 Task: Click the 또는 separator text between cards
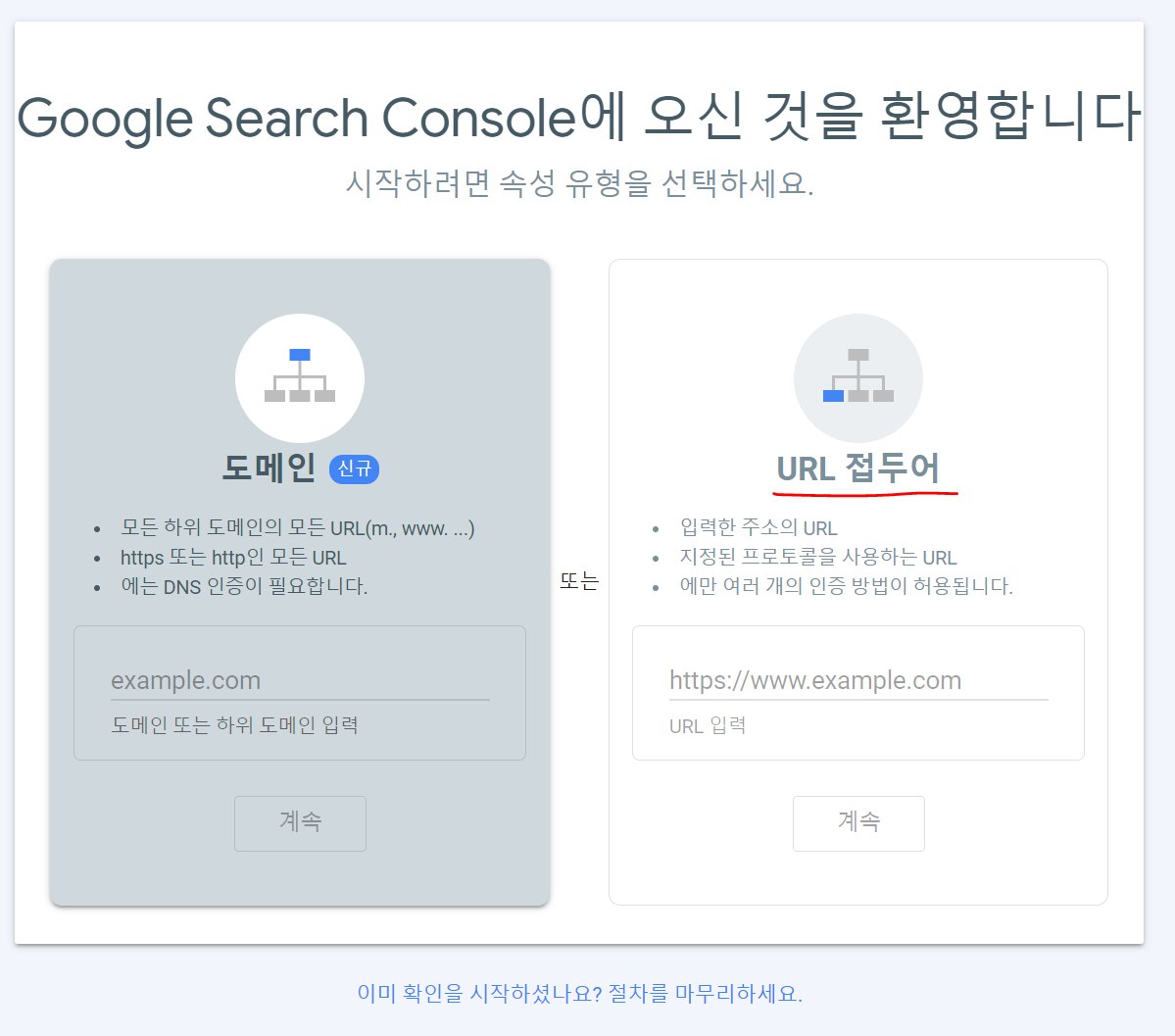(579, 581)
